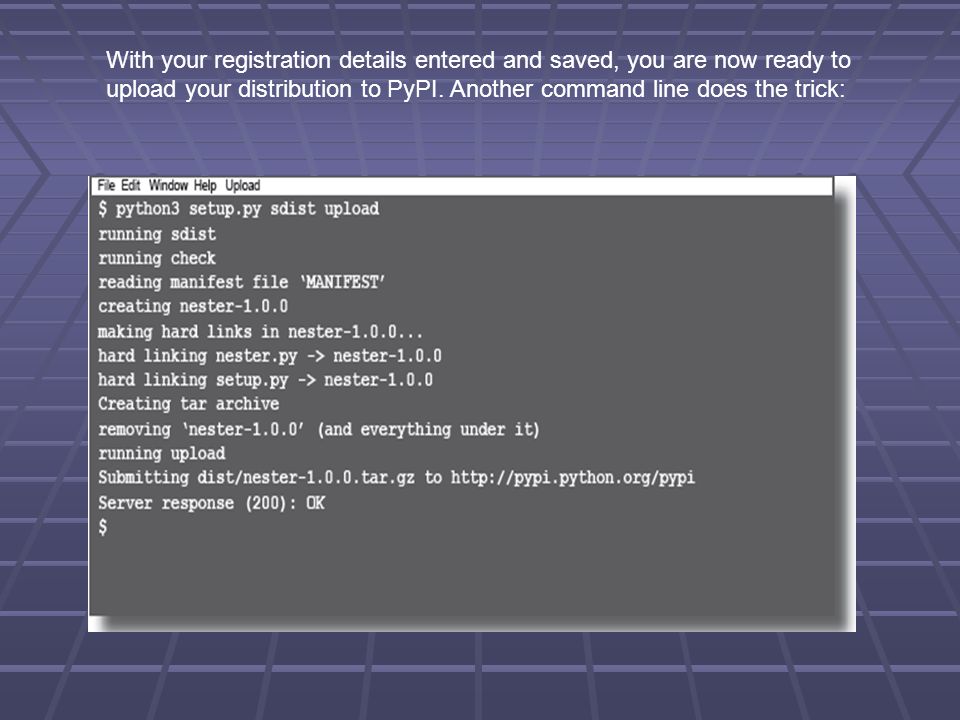Click the 'Server response (200): OK' line
Viewport: 960px width, 720px height.
click(211, 503)
